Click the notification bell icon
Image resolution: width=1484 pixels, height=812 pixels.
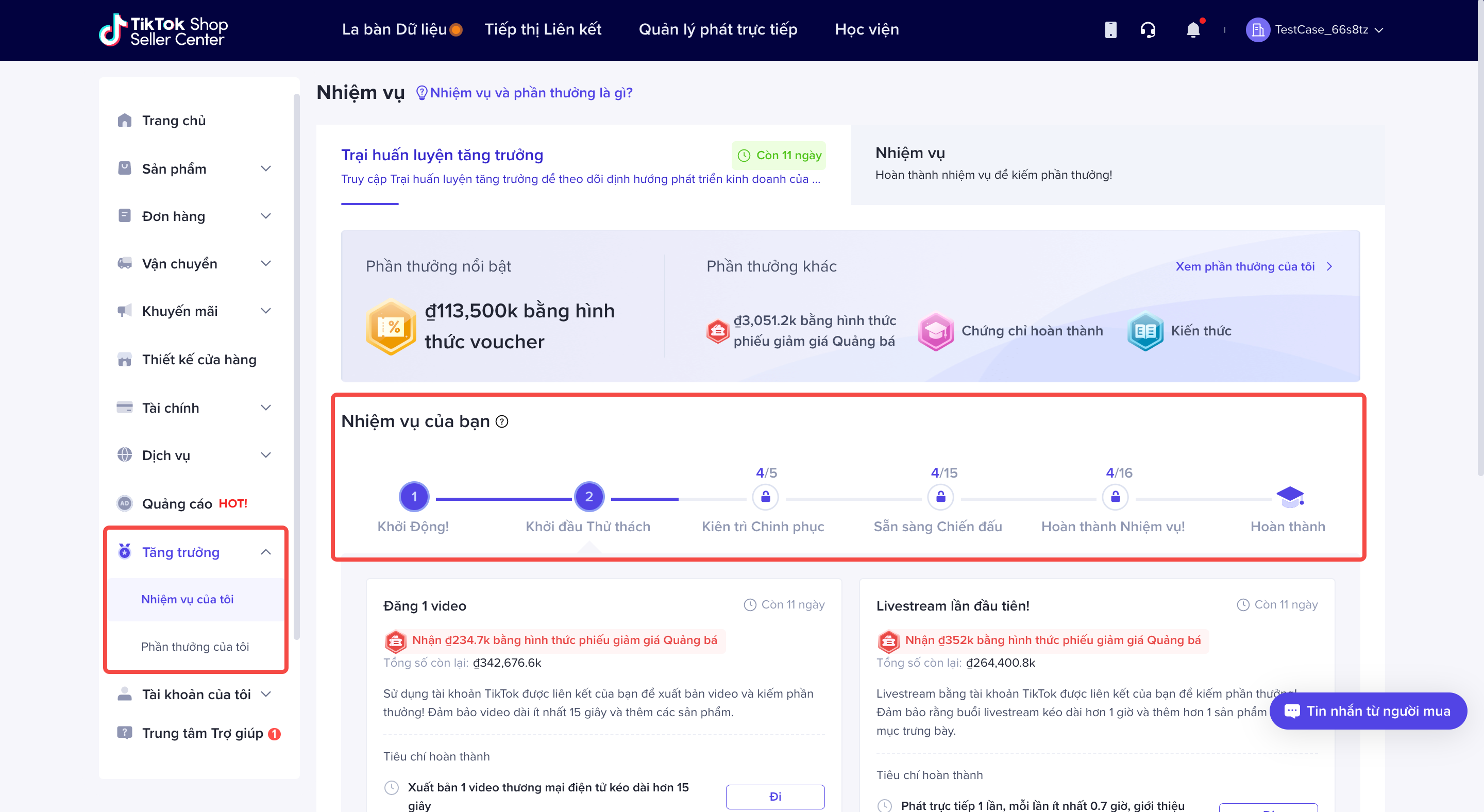(1193, 29)
